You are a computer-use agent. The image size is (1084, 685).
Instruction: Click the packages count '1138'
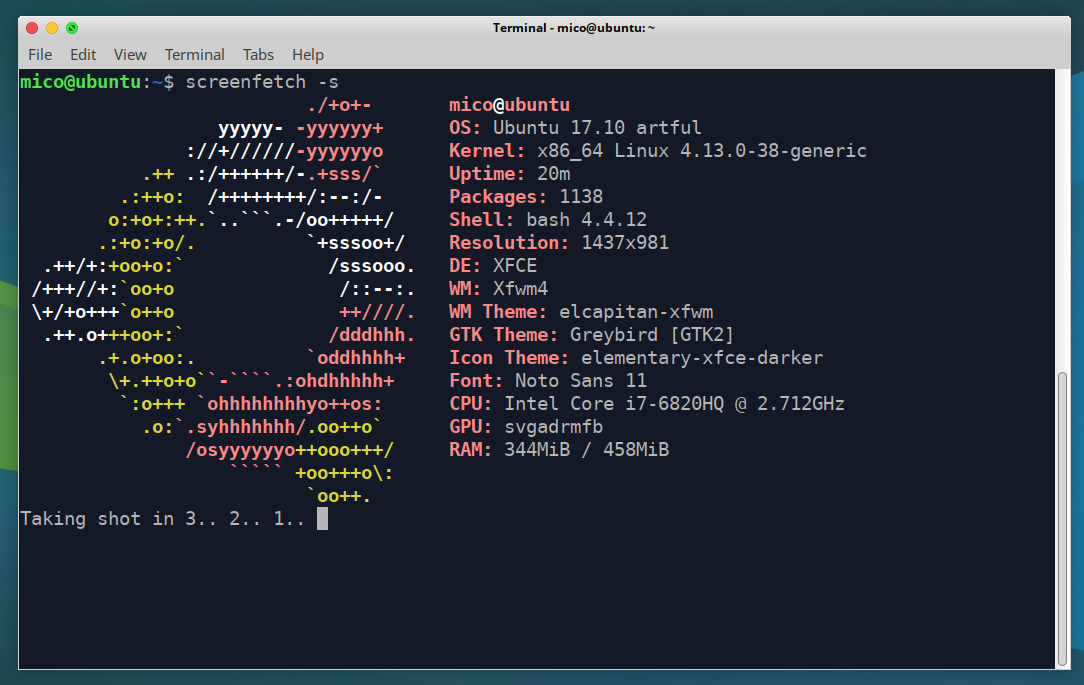coord(581,197)
